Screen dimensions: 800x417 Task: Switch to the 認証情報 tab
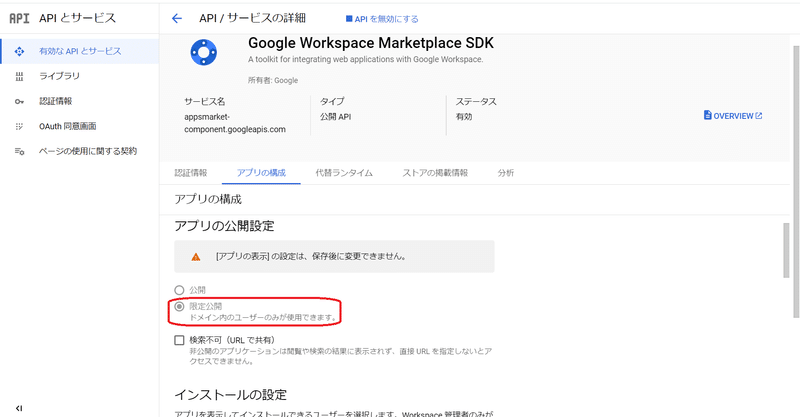tap(191, 173)
